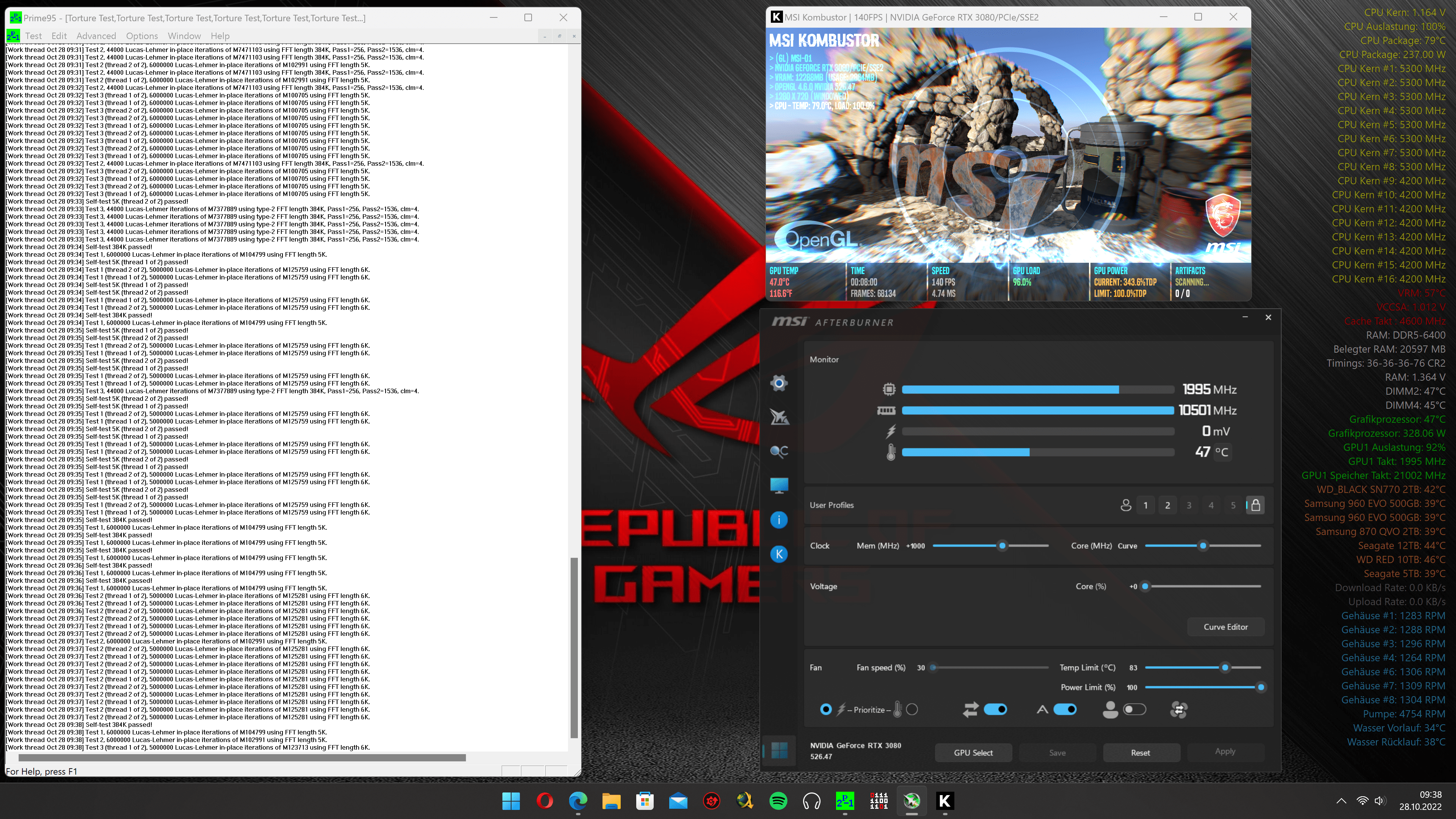1456x819 pixels.
Task: Open the monitor display icon in sidebar
Action: [x=779, y=485]
